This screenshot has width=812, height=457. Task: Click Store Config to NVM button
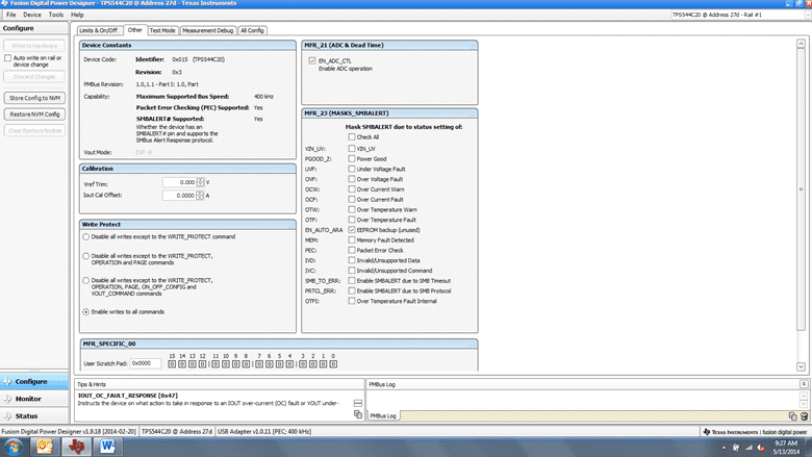coord(35,98)
